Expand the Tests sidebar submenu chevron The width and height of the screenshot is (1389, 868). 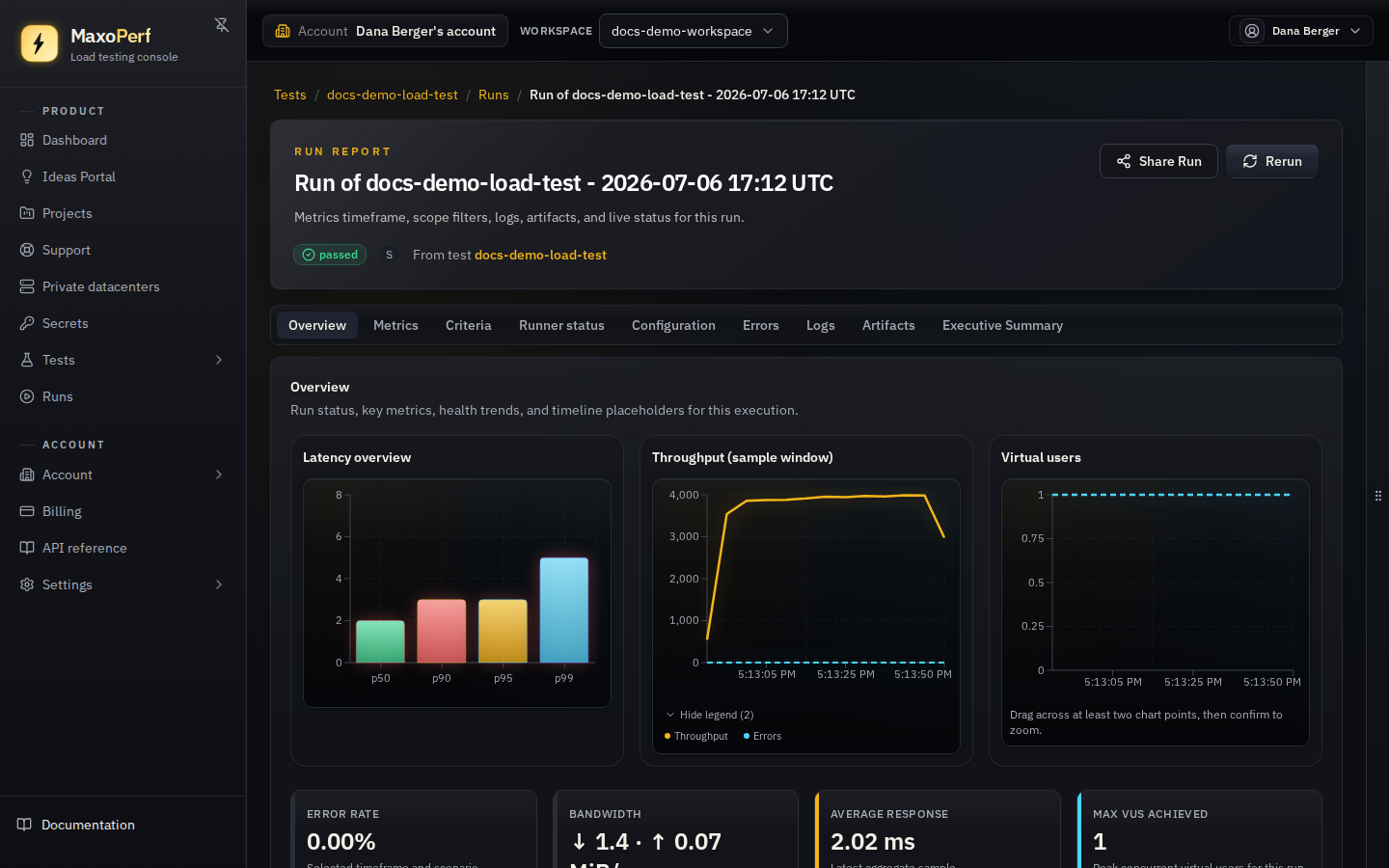pyautogui.click(x=219, y=360)
